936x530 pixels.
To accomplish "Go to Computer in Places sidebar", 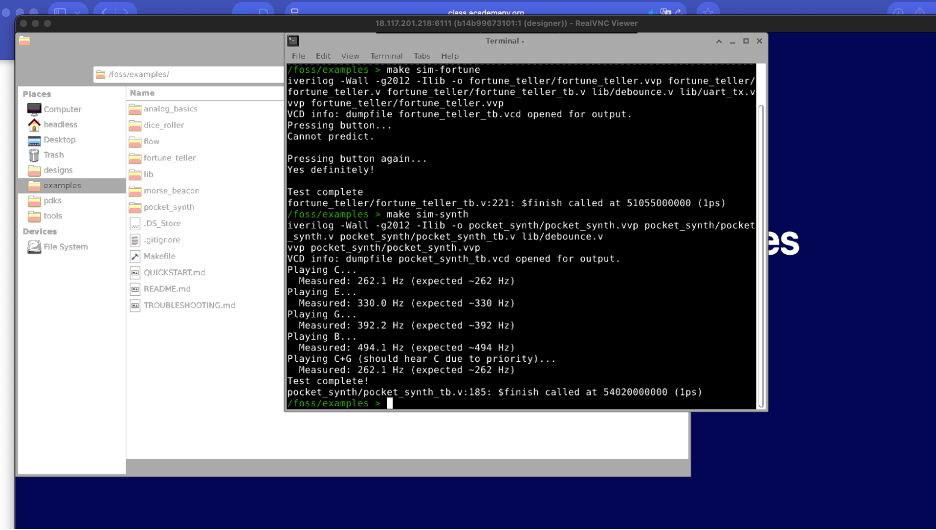I will [62, 109].
